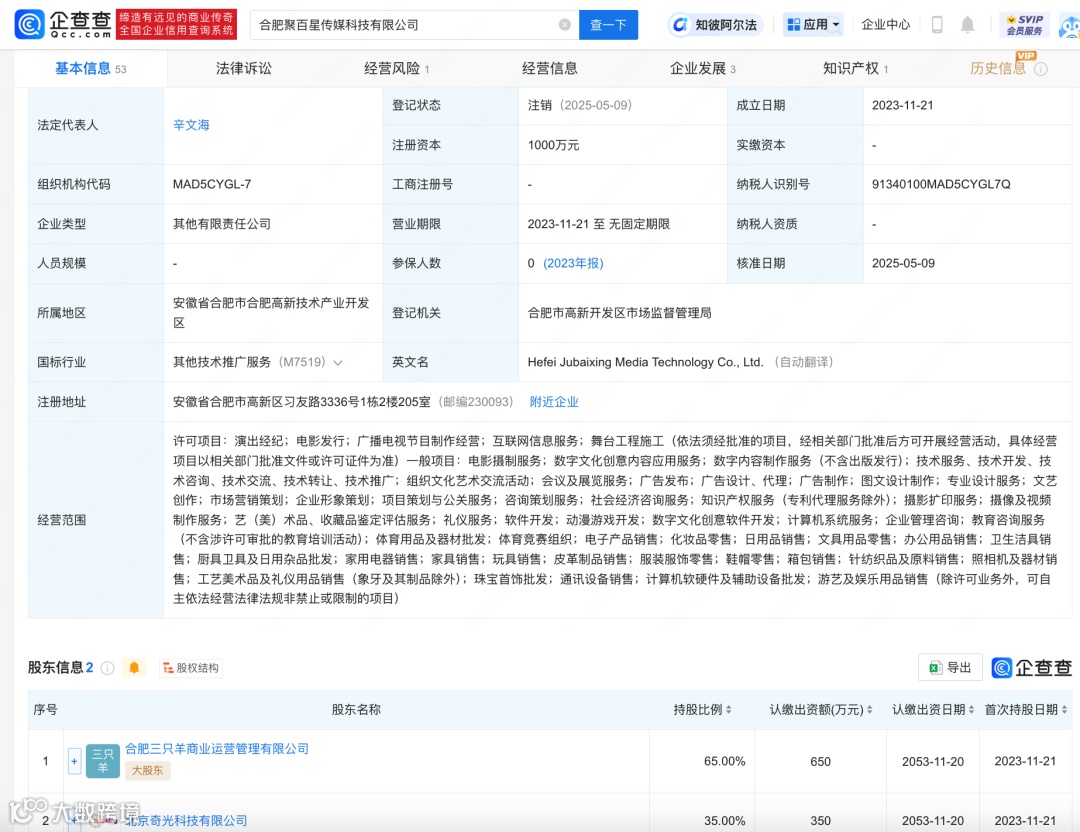
Task: Select taxpayer ID 91340100MAD5CYGL7Q
Action: point(941,185)
